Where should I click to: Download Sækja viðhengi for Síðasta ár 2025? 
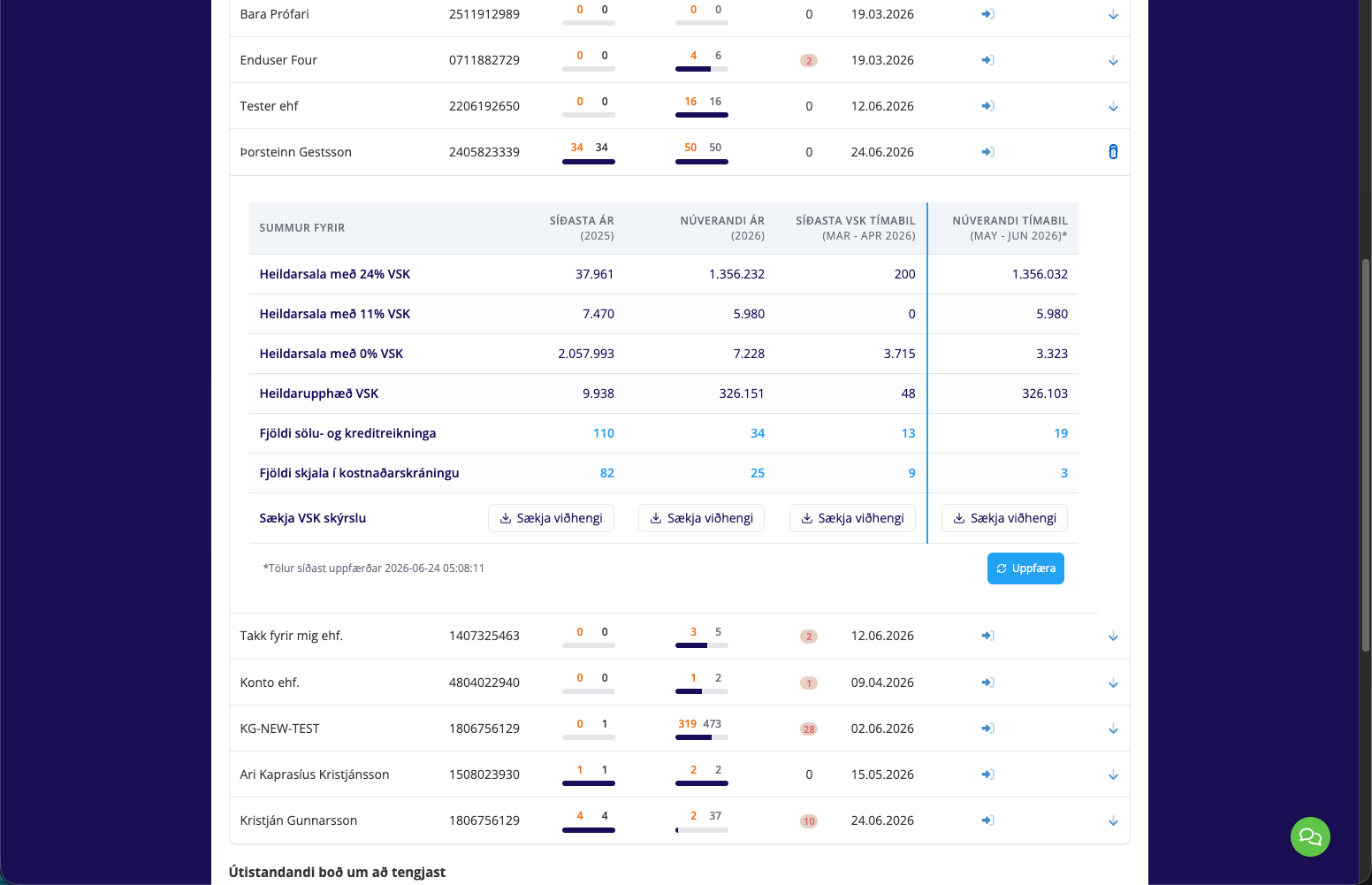click(x=551, y=518)
